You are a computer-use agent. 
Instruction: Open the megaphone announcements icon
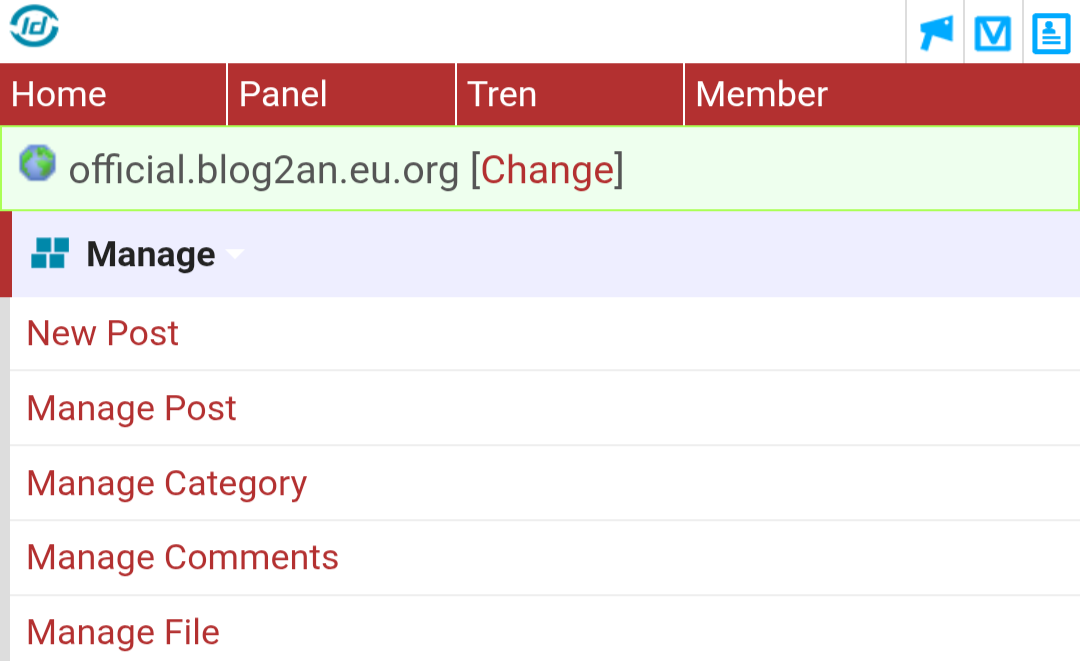click(936, 33)
